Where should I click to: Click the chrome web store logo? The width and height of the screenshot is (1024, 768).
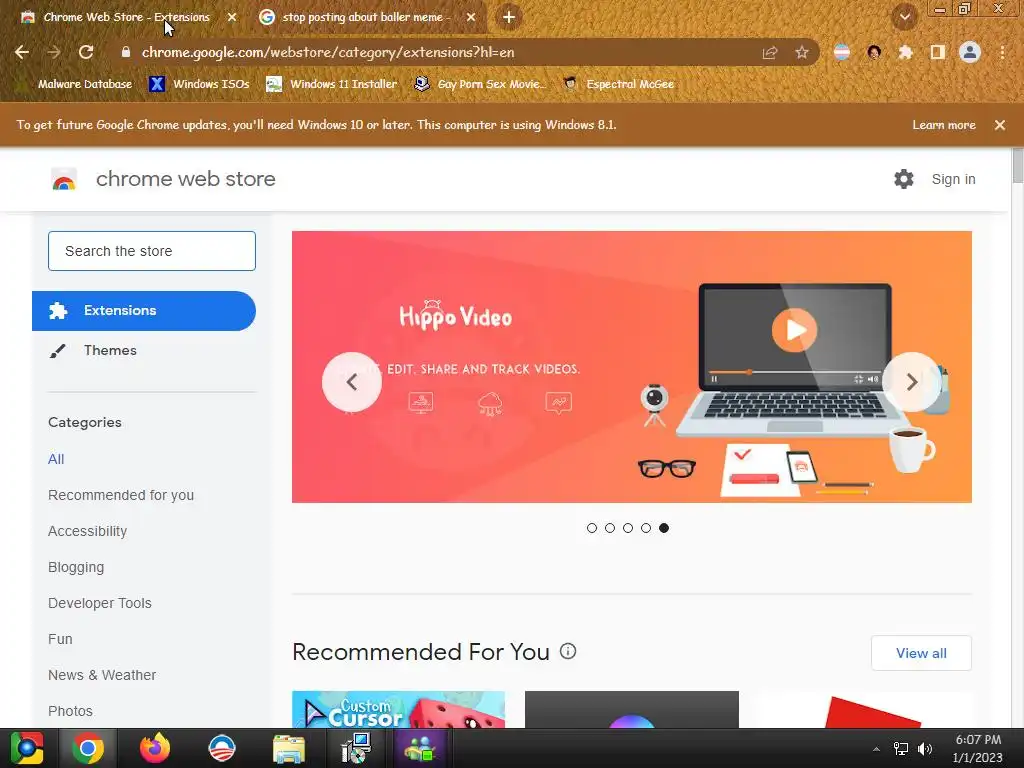pyautogui.click(x=64, y=179)
